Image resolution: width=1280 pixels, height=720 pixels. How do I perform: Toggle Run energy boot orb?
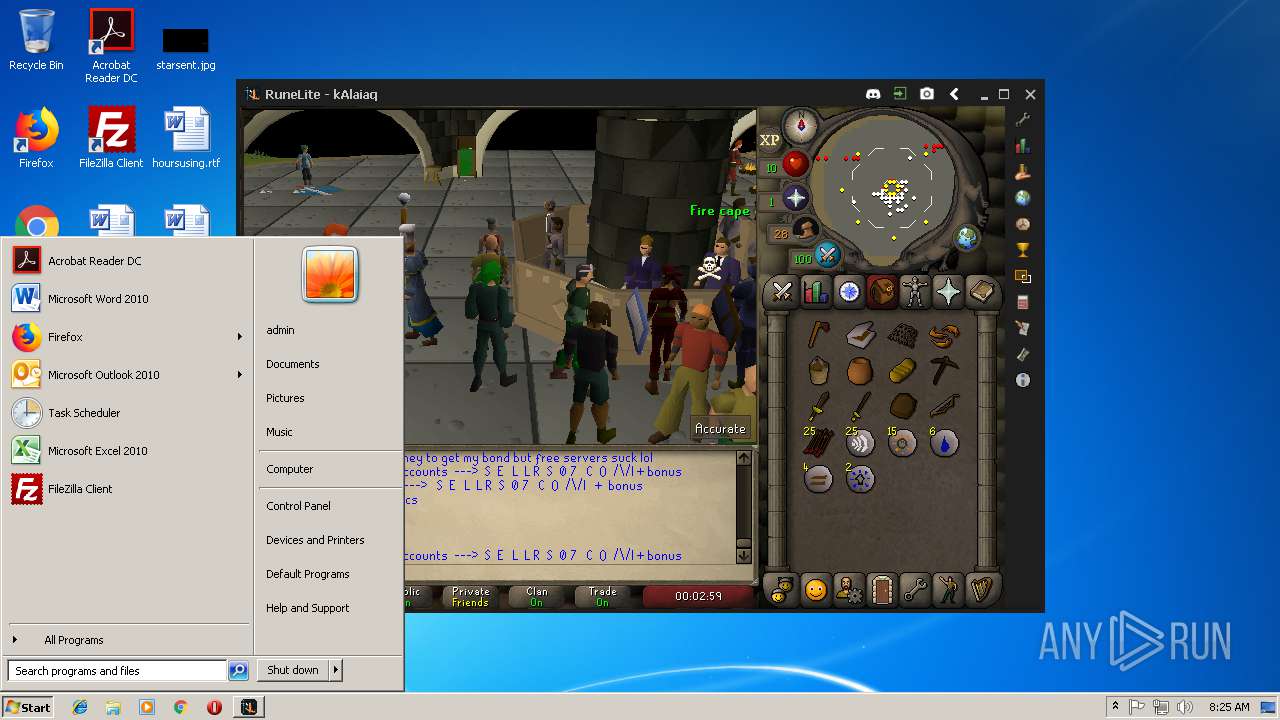(805, 231)
